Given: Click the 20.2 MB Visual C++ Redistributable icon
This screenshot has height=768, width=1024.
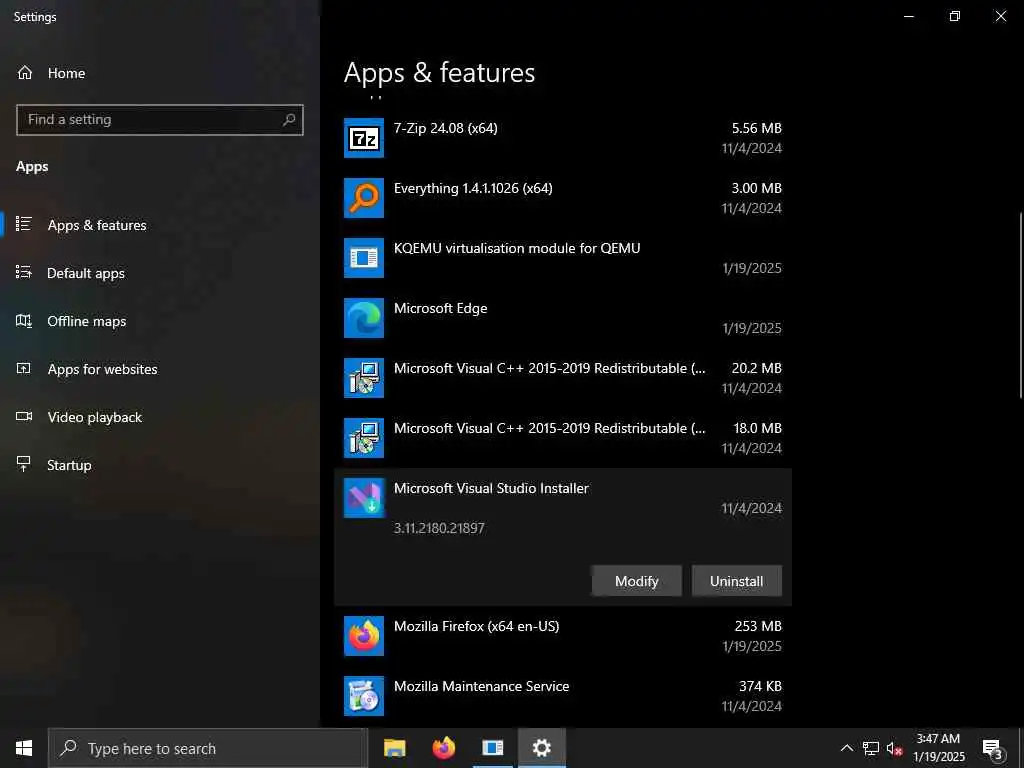Looking at the screenshot, I should (364, 378).
